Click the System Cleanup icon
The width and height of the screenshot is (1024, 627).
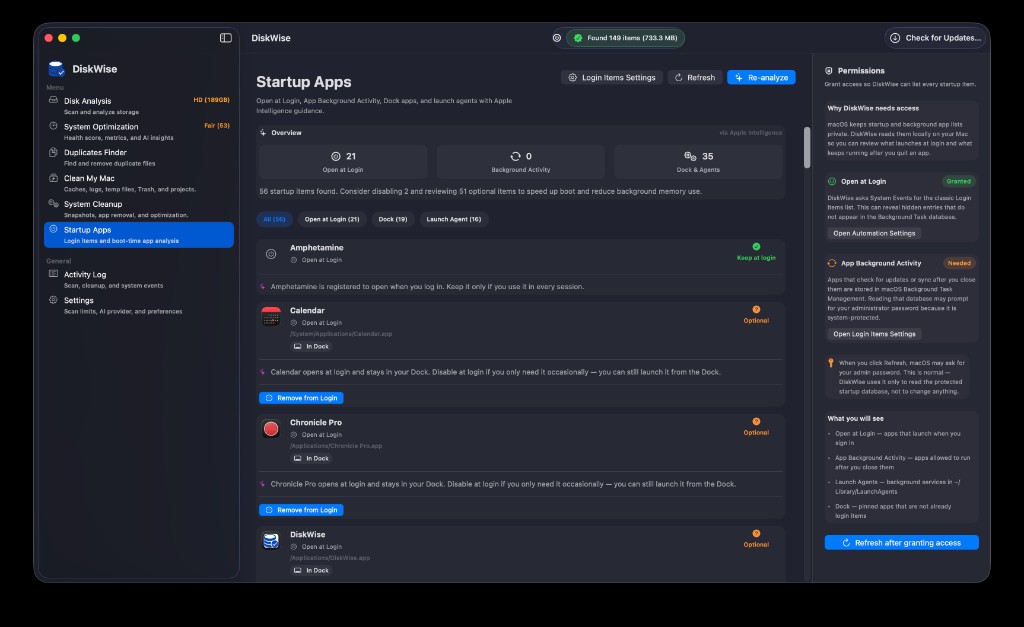click(x=54, y=204)
